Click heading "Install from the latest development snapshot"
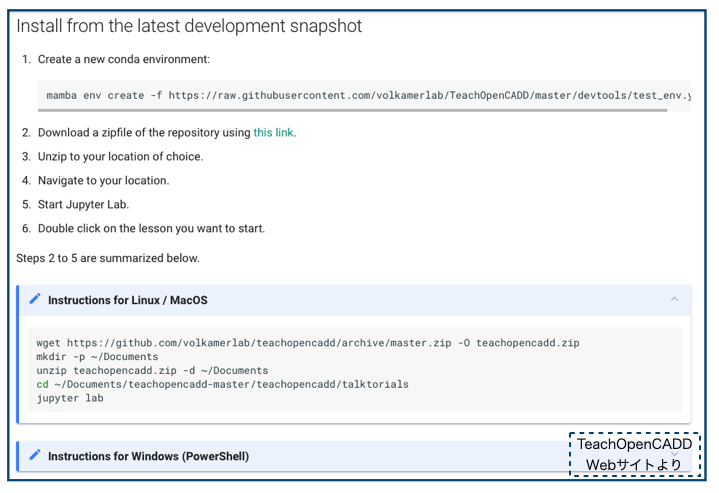This screenshot has width=719, height=493. coord(189,26)
